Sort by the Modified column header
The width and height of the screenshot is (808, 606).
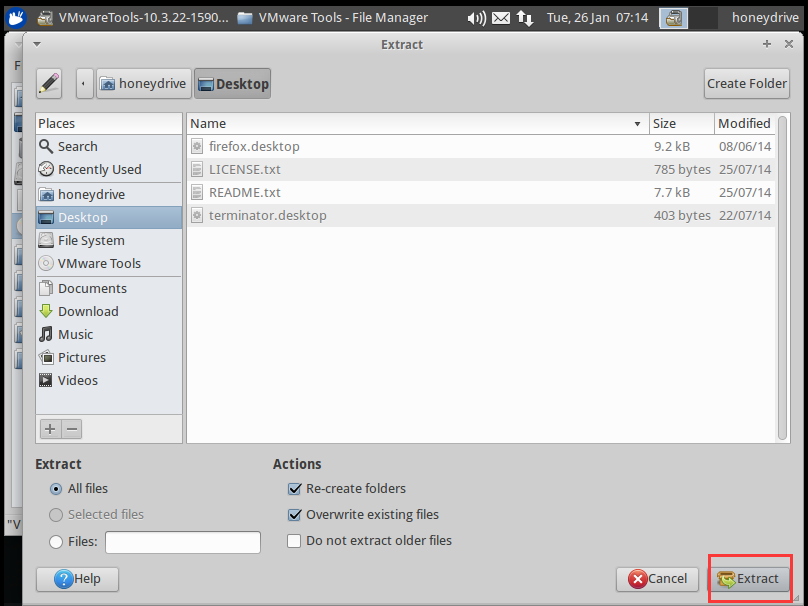coord(744,124)
